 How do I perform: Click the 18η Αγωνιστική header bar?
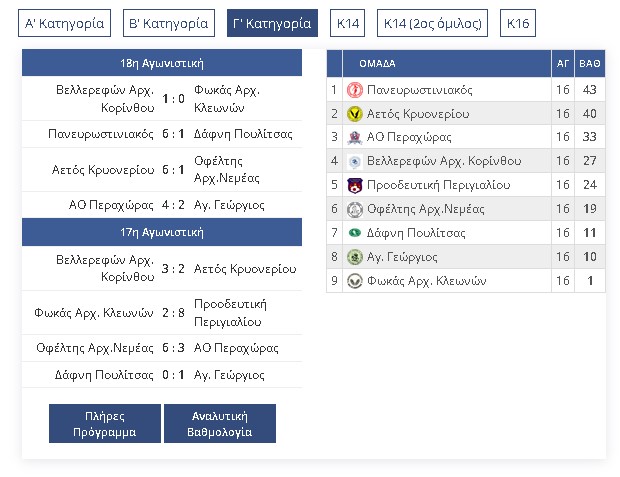pyautogui.click(x=162, y=62)
